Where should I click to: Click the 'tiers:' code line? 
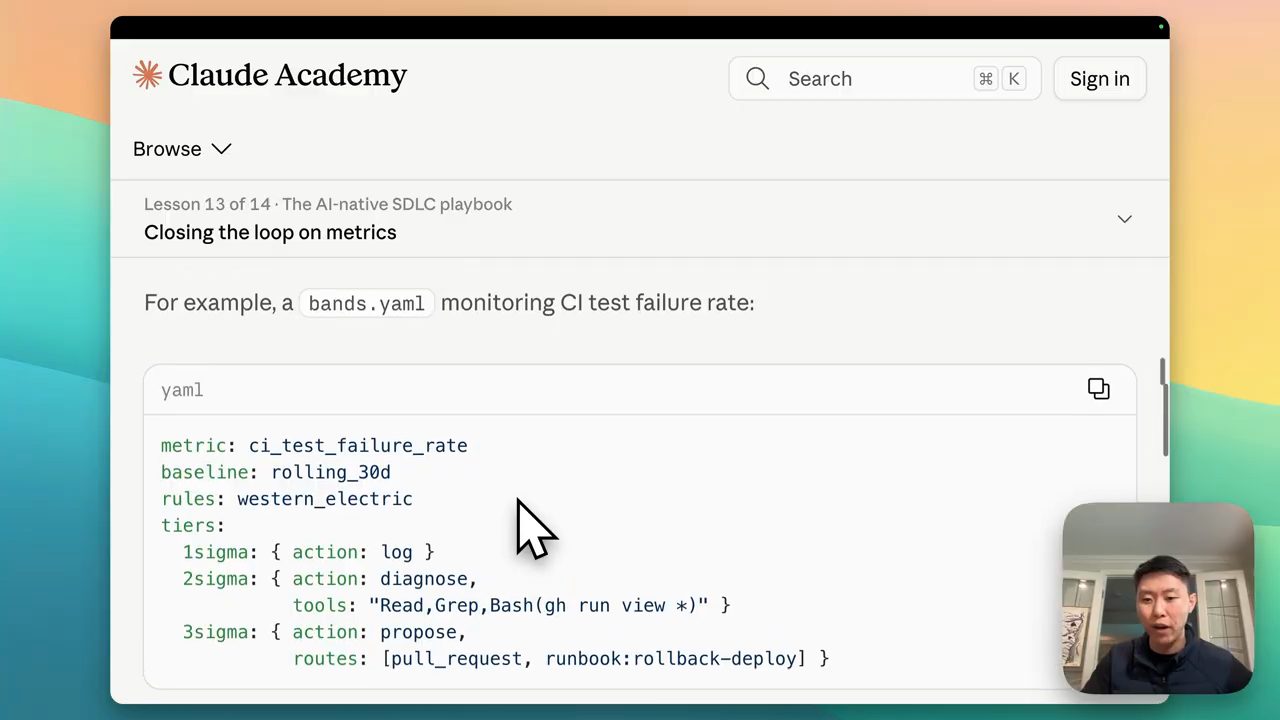pos(193,525)
